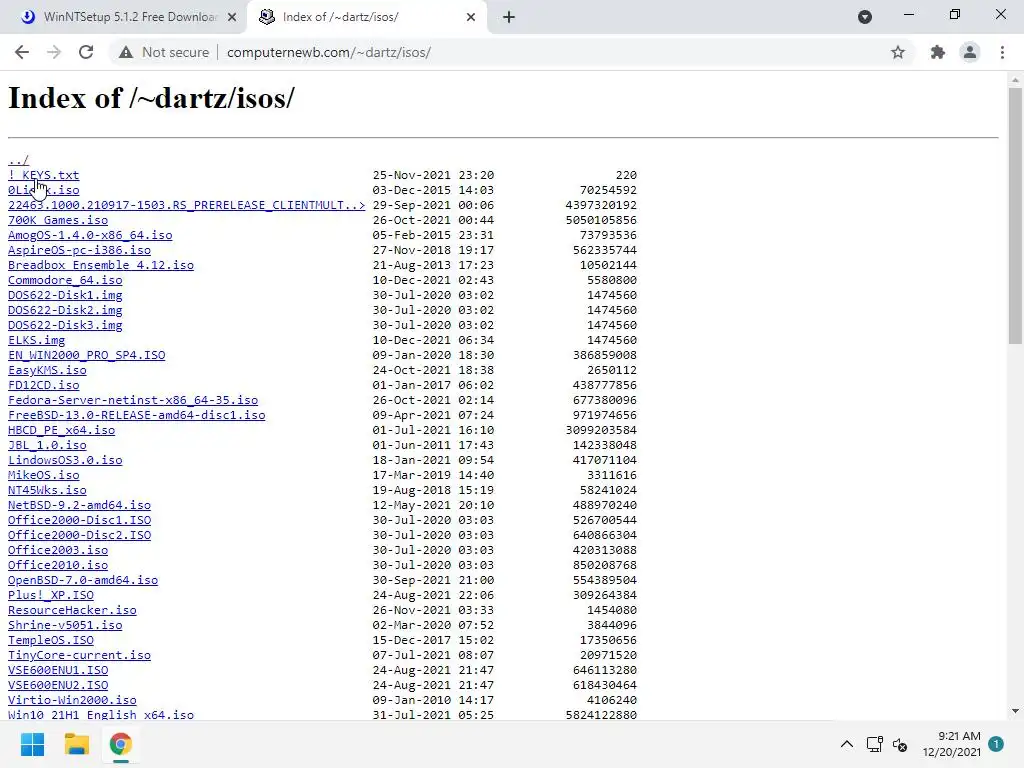1024x768 pixels.
Task: Open the Commodore_64.iso link
Action: pos(65,280)
